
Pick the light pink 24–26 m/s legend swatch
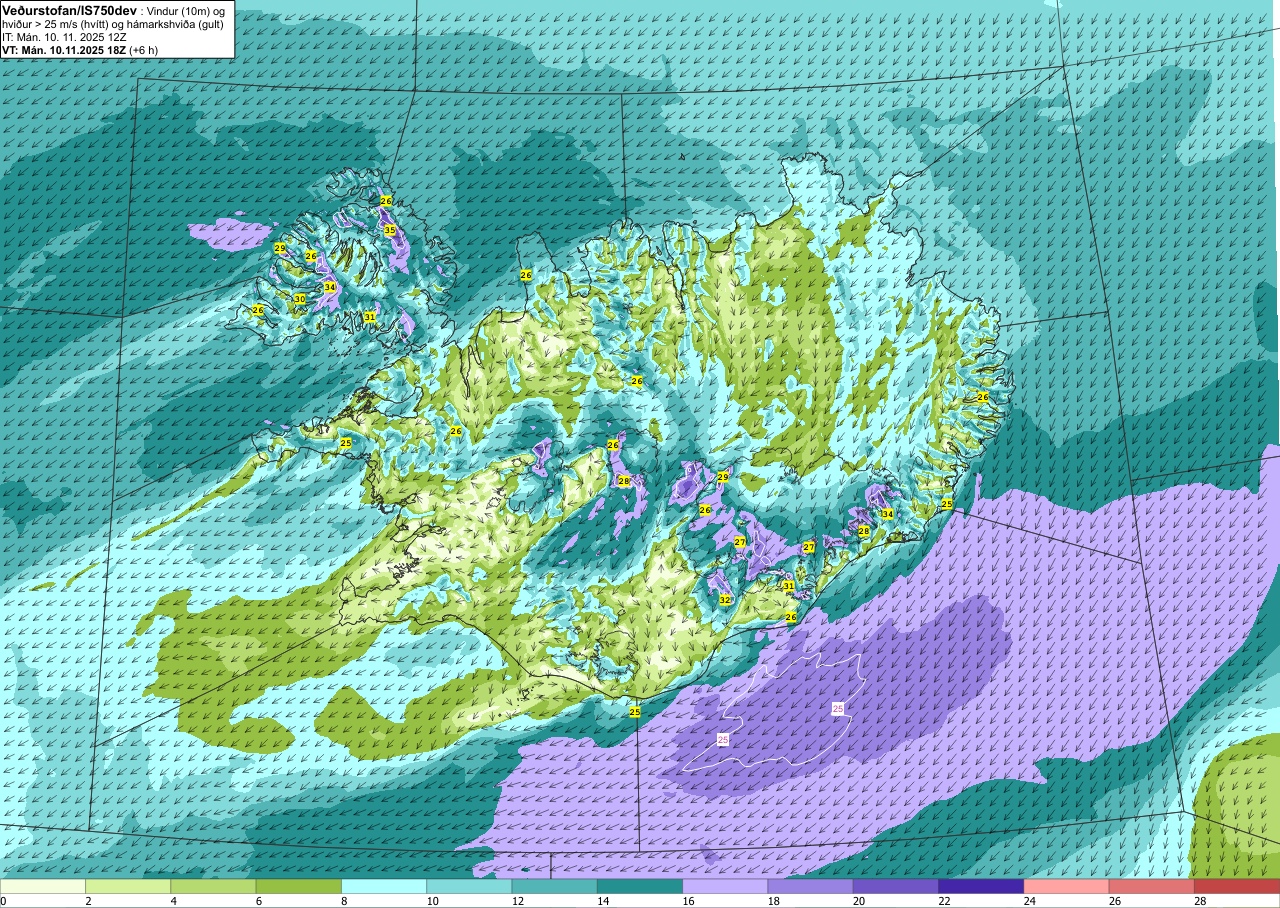[1066, 886]
